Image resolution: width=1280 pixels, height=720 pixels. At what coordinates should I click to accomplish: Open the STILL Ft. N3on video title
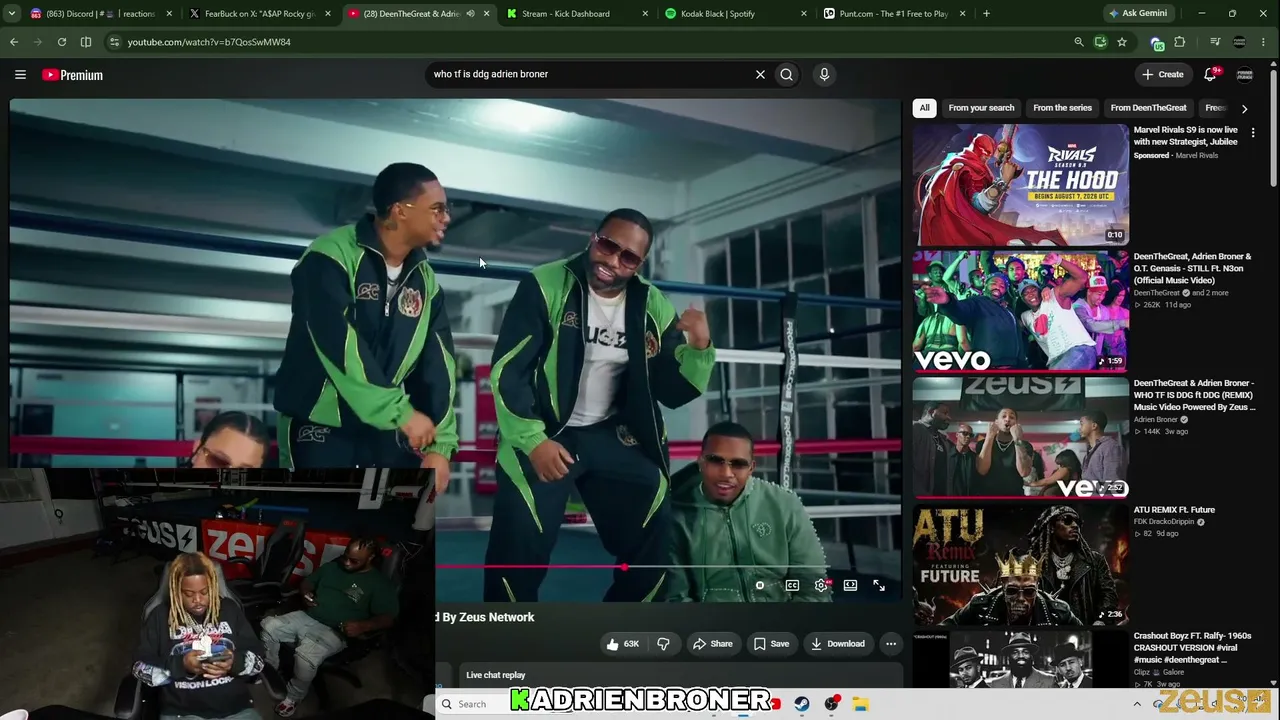[1193, 269]
